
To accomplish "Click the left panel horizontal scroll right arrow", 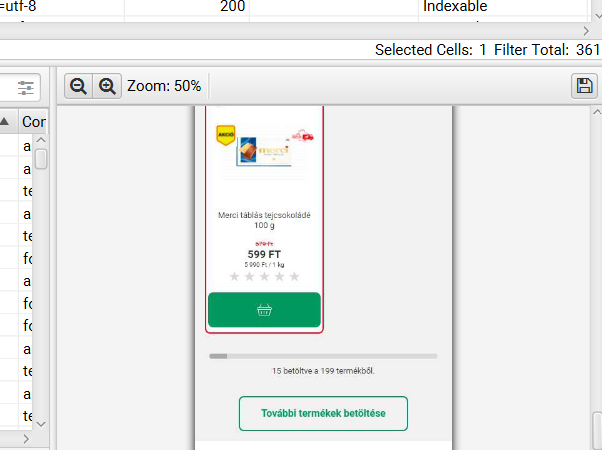I will (26, 439).
